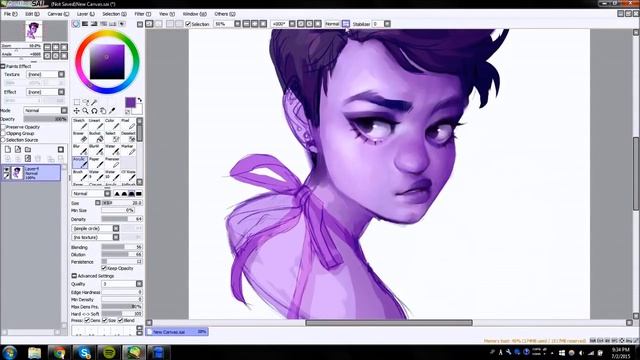Screen dimensions: 640x360
Task: Open the Filter menu
Action: (142, 14)
